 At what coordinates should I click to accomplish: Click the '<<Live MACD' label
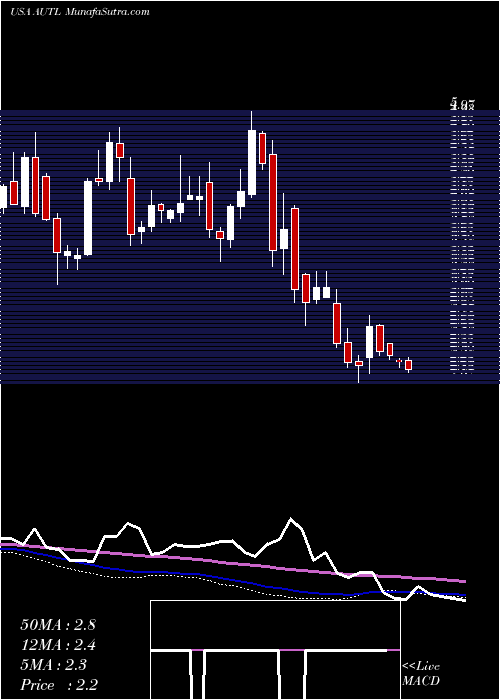pyautogui.click(x=421, y=673)
